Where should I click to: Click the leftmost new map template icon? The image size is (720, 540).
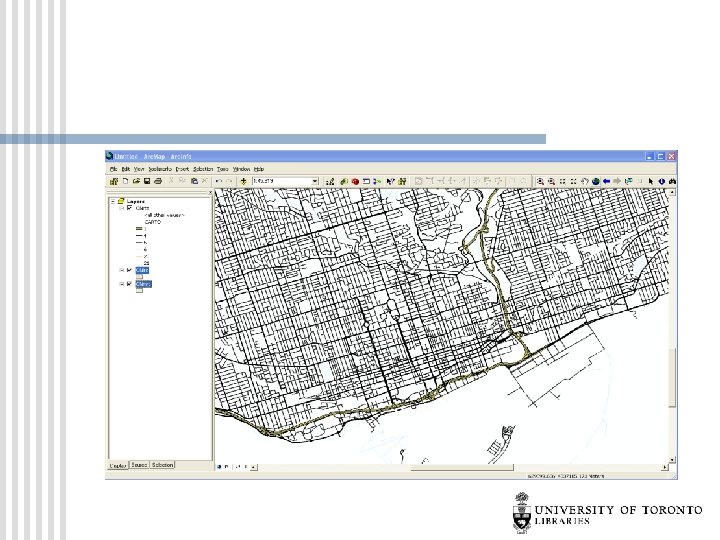click(114, 181)
